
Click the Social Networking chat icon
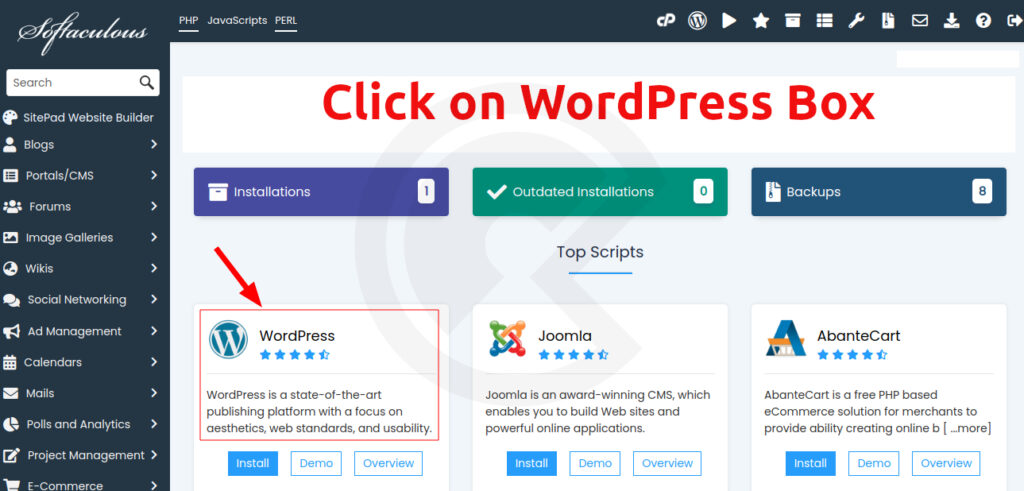tap(11, 300)
